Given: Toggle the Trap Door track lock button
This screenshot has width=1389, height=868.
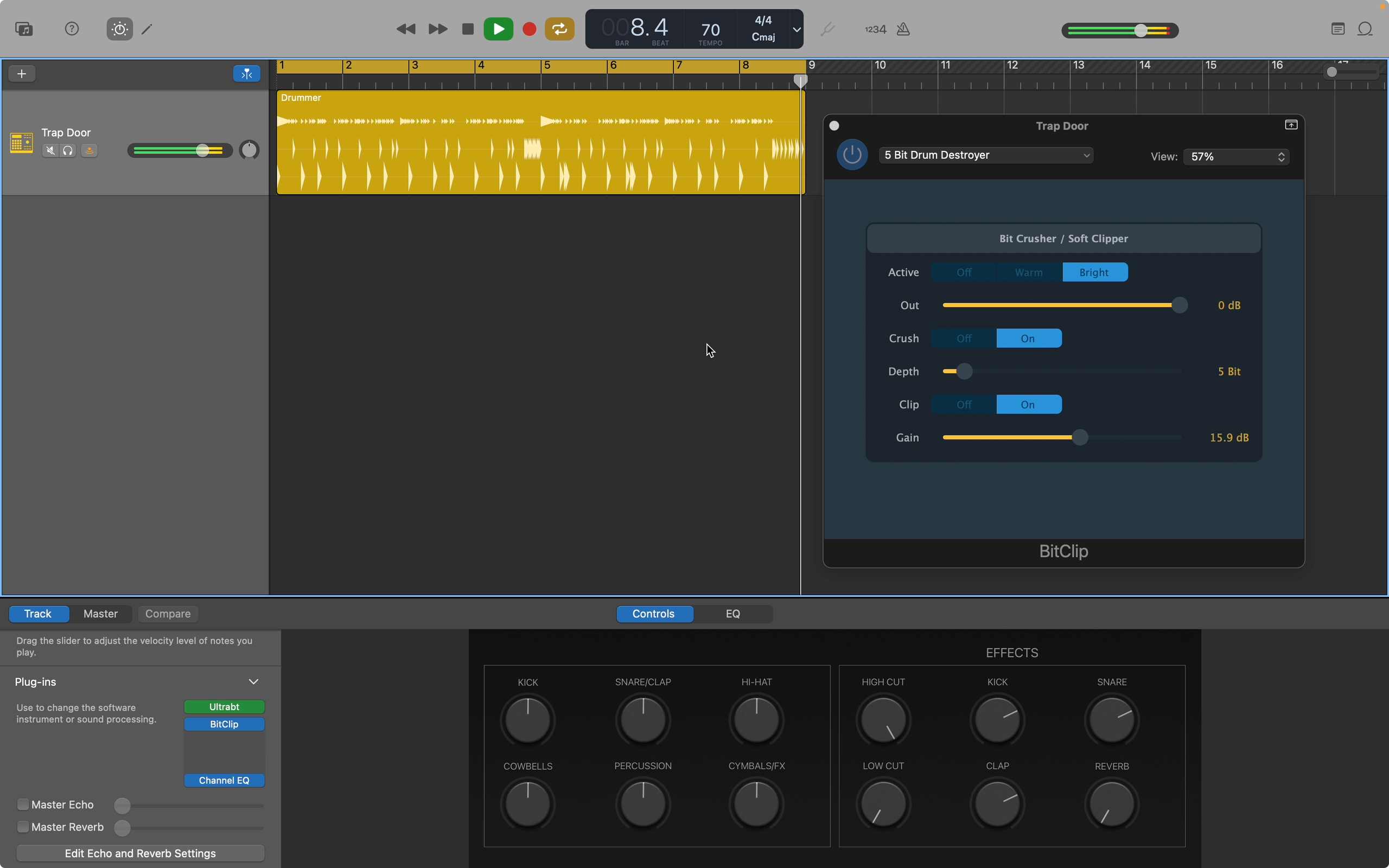Looking at the screenshot, I should point(89,150).
